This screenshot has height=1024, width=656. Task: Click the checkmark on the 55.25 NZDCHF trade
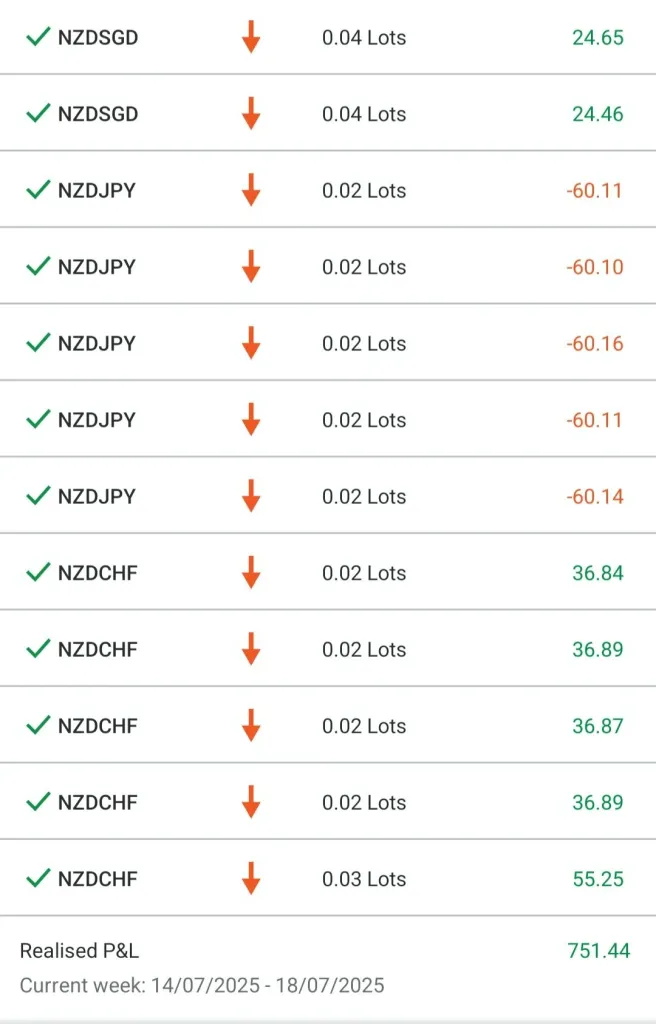click(x=38, y=878)
